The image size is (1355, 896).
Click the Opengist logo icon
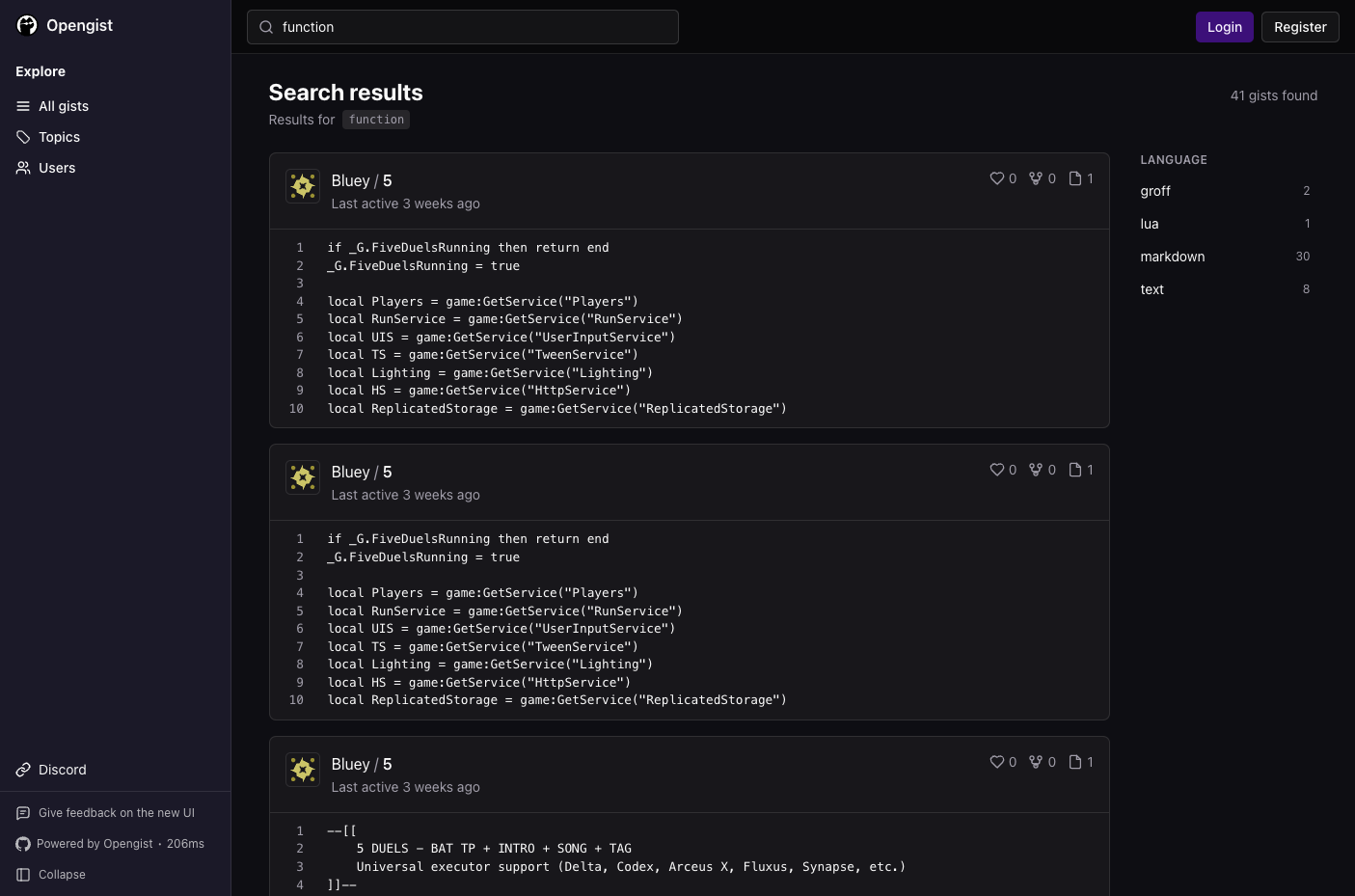pyautogui.click(x=27, y=25)
